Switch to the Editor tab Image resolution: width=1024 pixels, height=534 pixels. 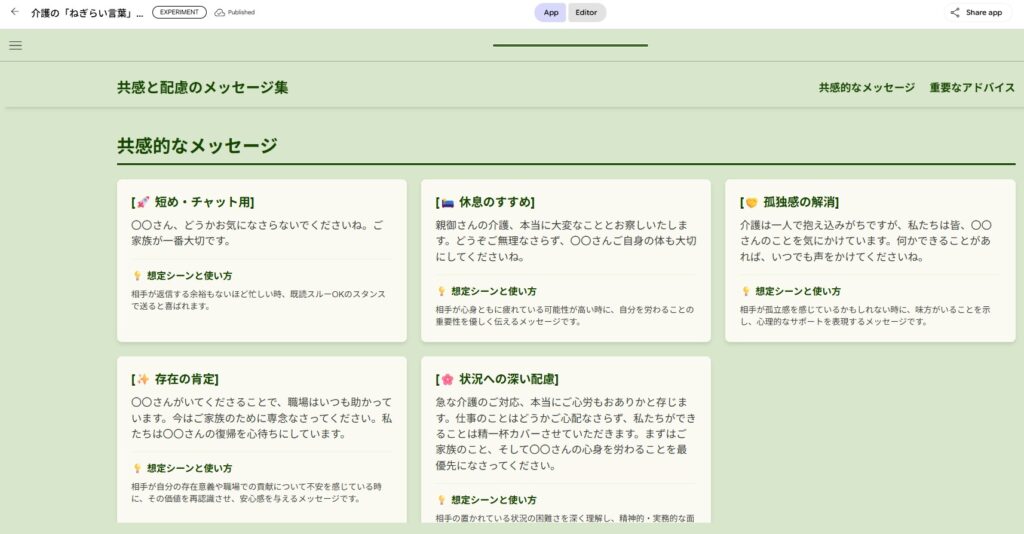click(x=587, y=13)
